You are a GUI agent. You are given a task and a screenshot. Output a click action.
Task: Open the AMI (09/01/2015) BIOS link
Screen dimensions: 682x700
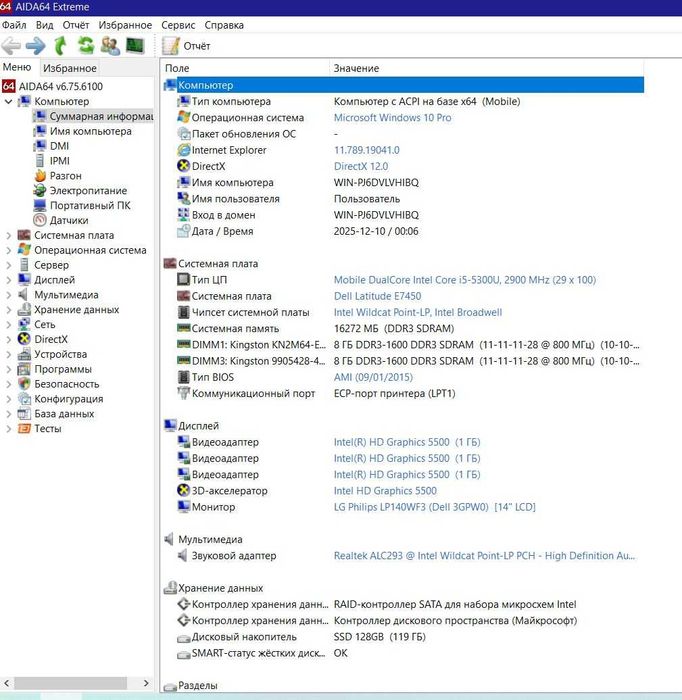pos(373,377)
